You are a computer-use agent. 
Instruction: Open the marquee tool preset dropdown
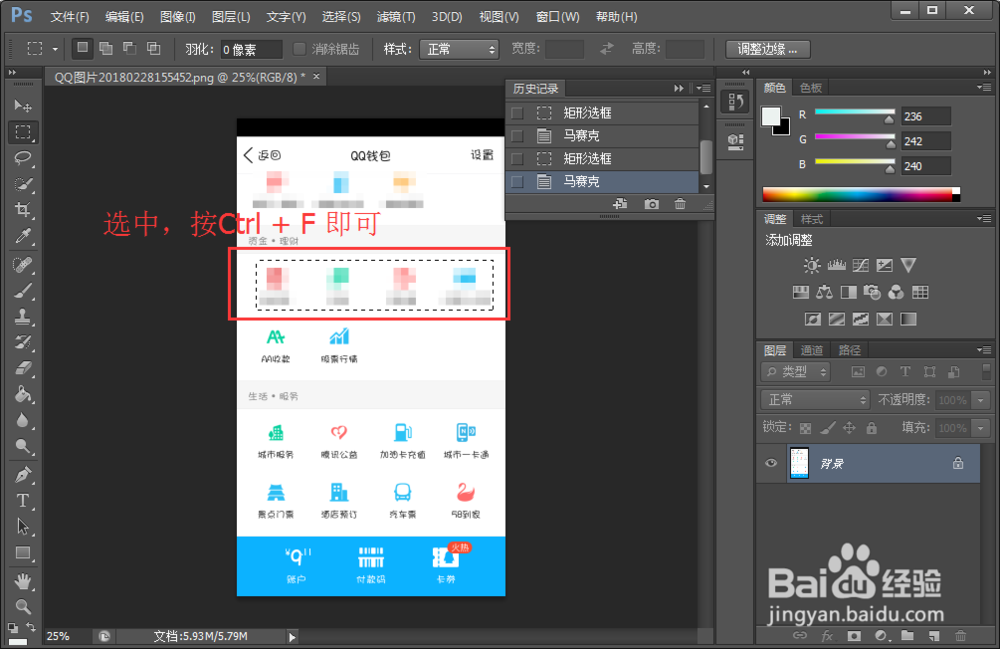[55, 48]
